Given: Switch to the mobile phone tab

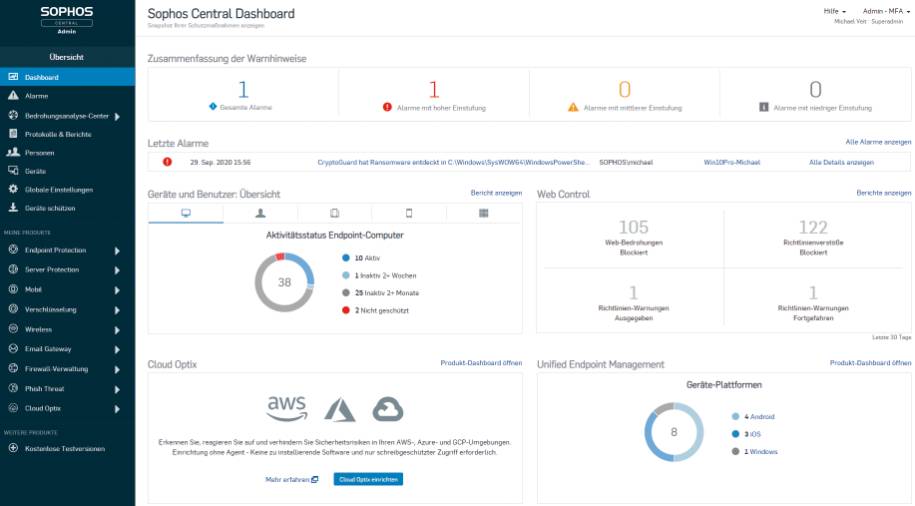Looking at the screenshot, I should click(x=409, y=213).
